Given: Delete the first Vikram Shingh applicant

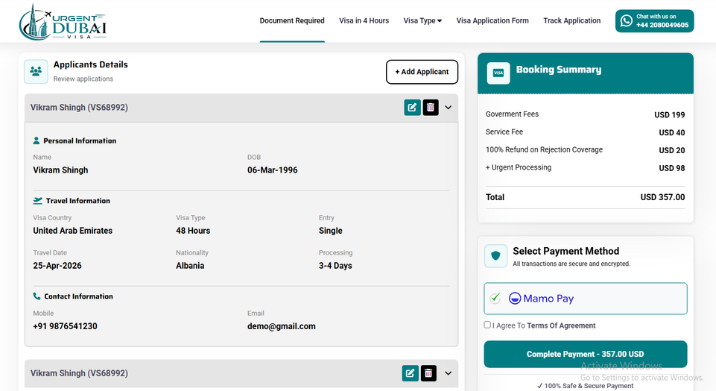Looking at the screenshot, I should [430, 107].
